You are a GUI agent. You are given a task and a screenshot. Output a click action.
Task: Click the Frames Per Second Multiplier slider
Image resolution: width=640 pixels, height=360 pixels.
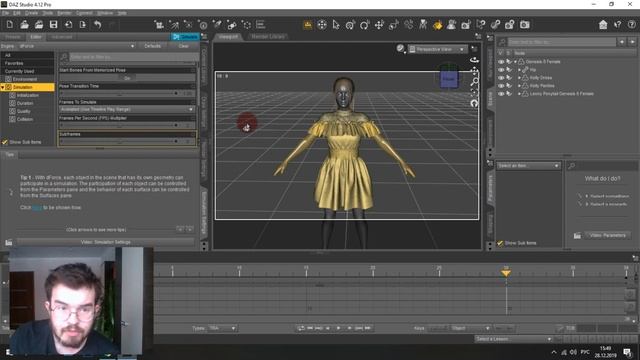pos(120,125)
